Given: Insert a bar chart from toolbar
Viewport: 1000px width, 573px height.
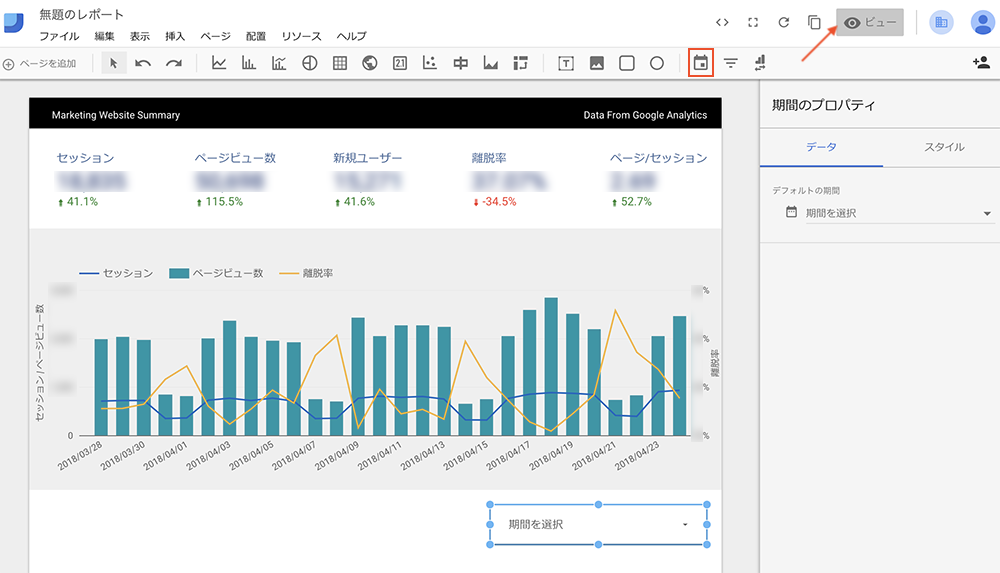Looking at the screenshot, I should 249,63.
